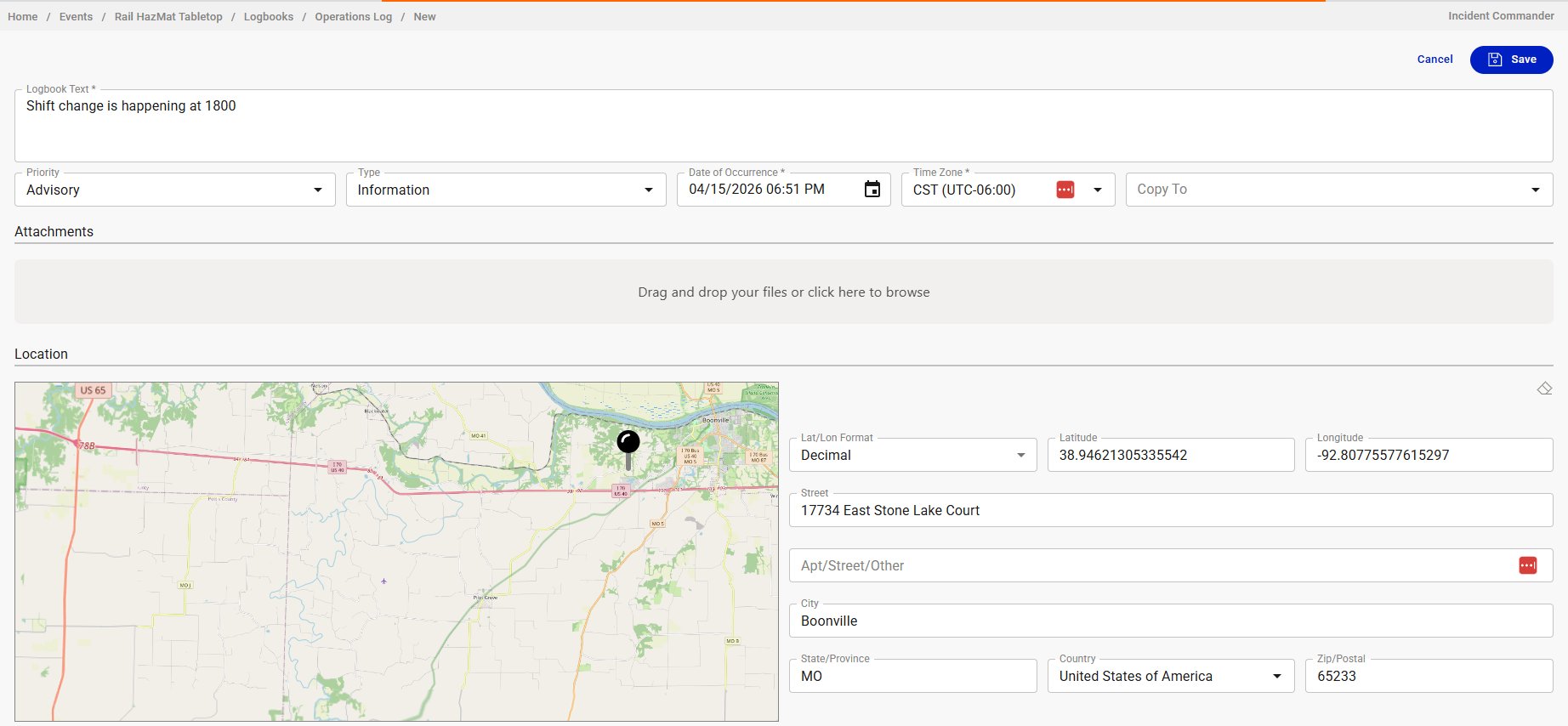
Task: Go to Home breadcrumb
Action: point(23,17)
